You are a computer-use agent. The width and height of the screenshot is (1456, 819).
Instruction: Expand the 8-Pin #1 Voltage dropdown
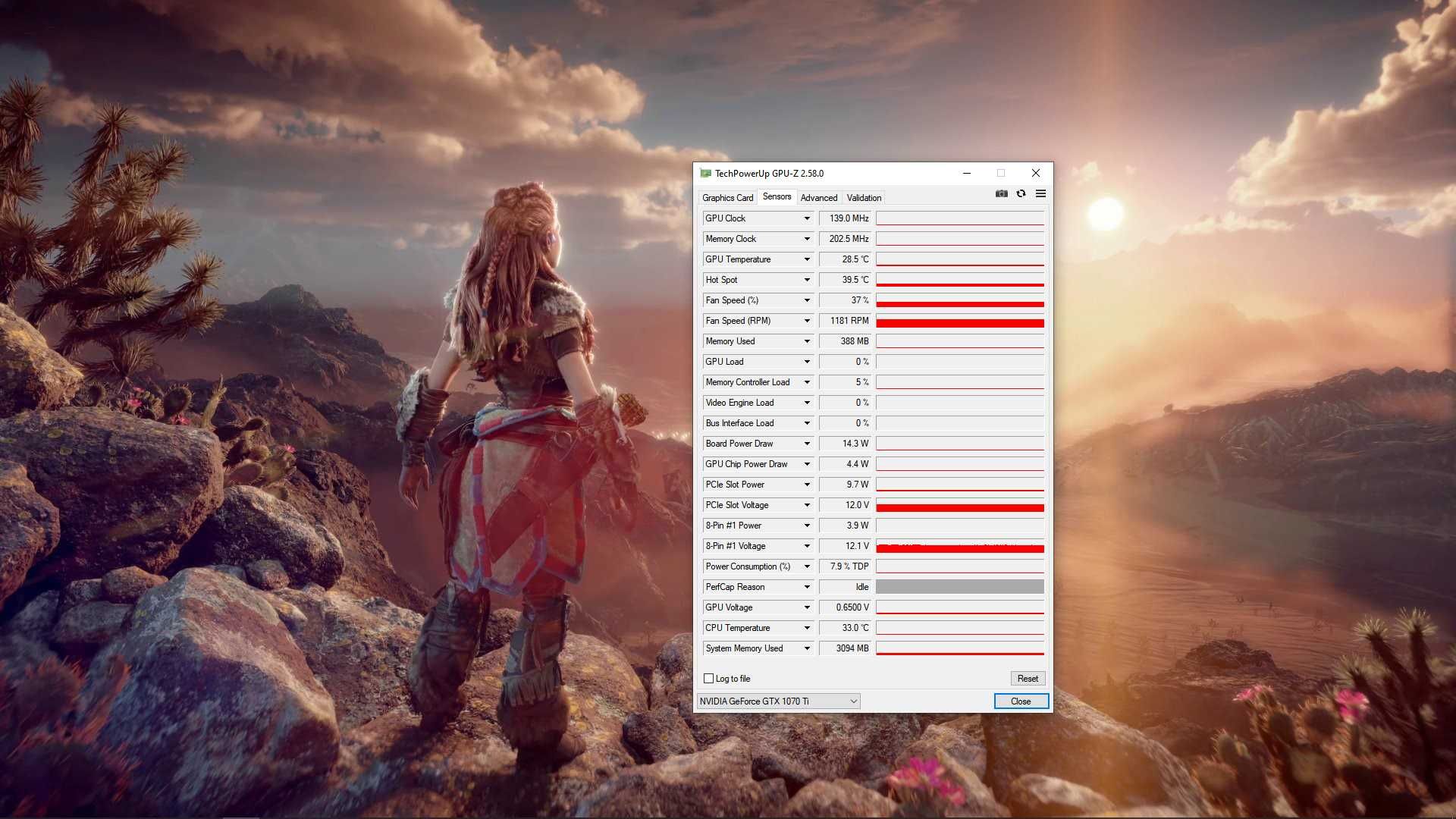coord(807,546)
